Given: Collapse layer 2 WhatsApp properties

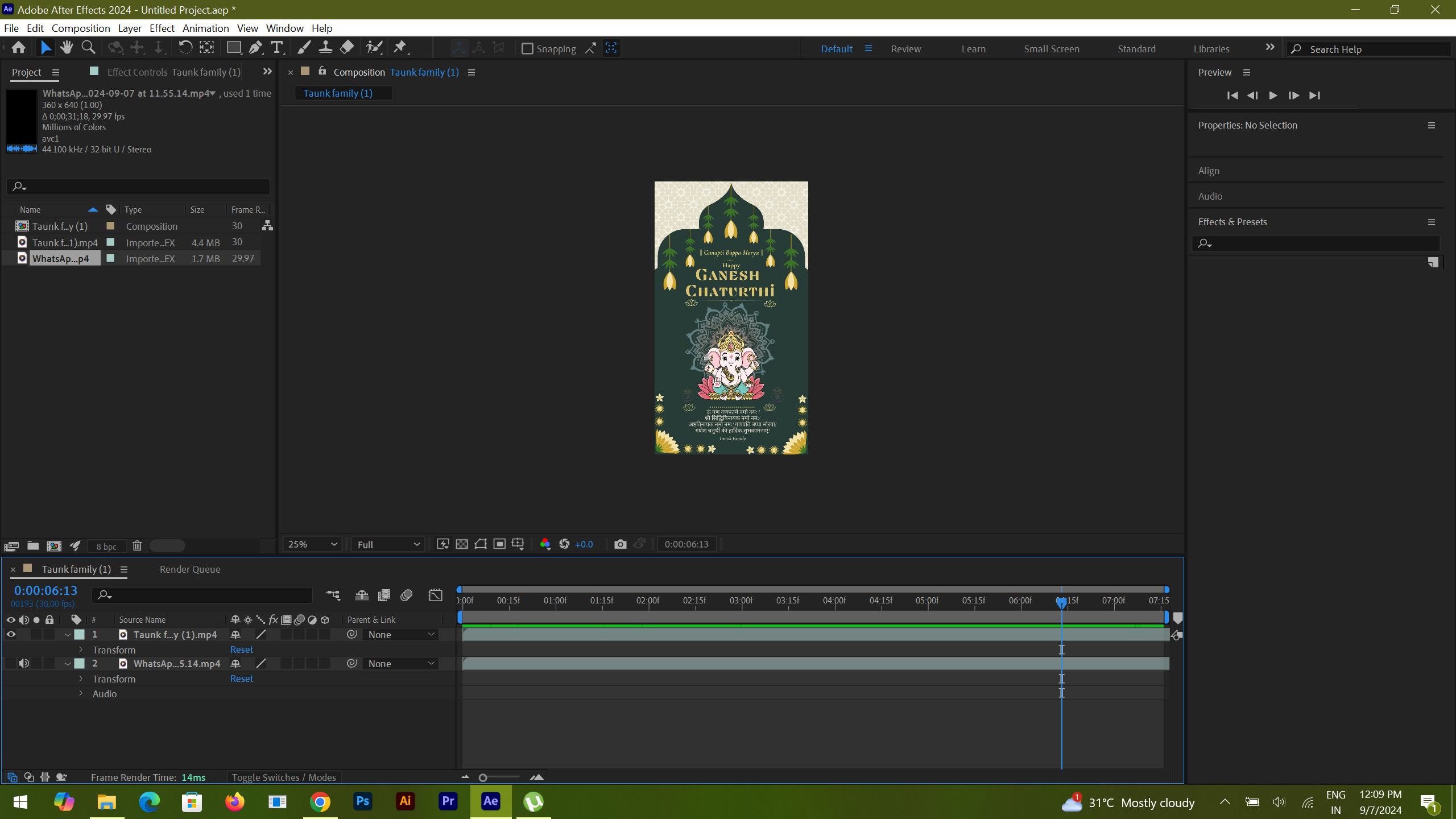Looking at the screenshot, I should pyautogui.click(x=68, y=664).
